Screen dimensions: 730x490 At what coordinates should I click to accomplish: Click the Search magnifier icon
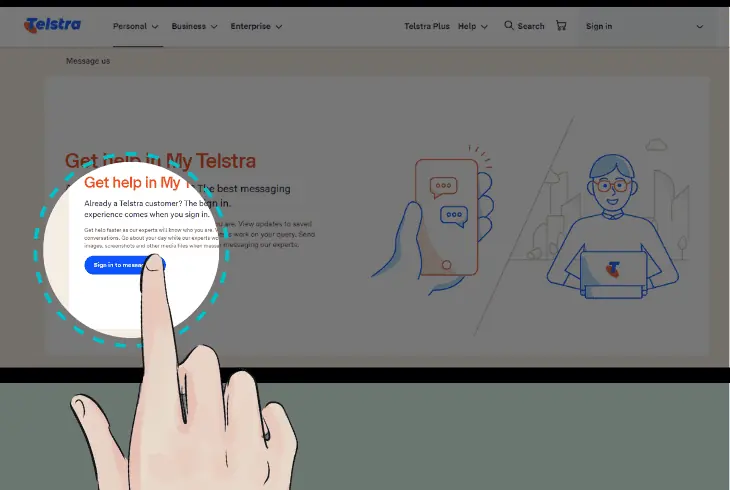[509, 25]
